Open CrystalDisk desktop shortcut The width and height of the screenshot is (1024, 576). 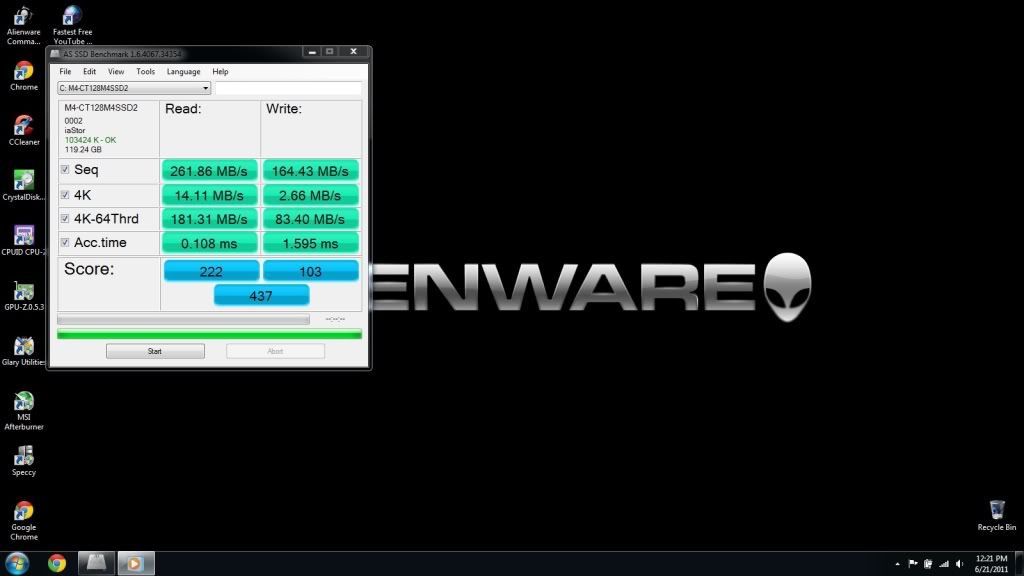tap(24, 185)
